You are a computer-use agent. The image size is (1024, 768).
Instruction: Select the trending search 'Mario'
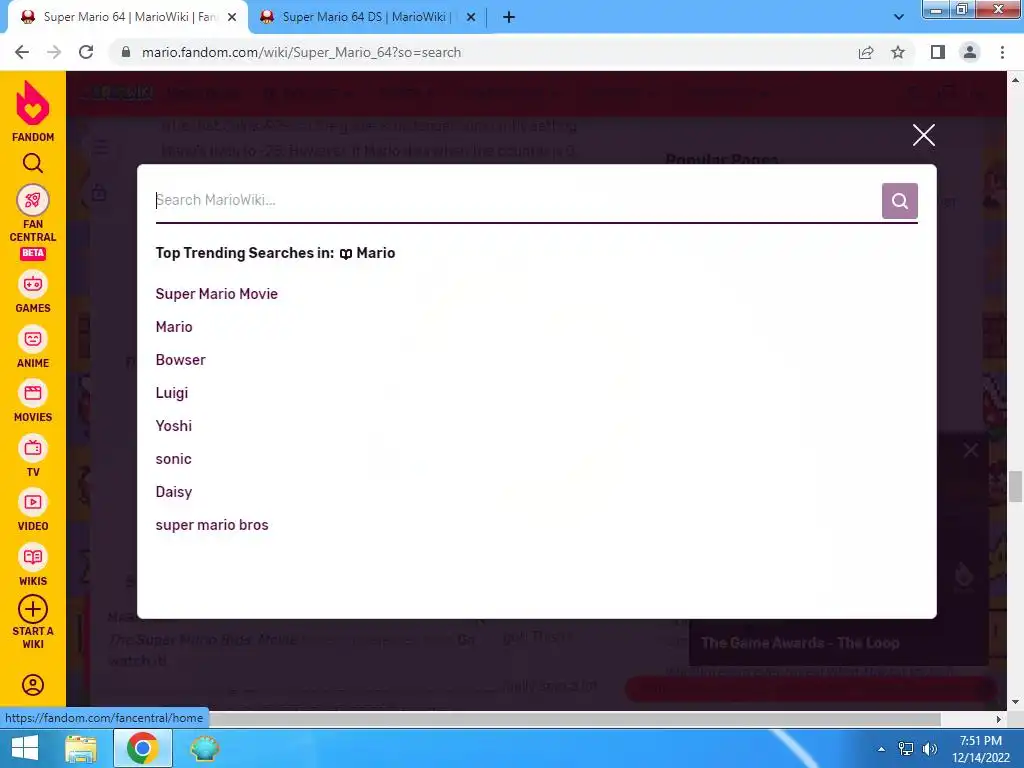coord(174,327)
